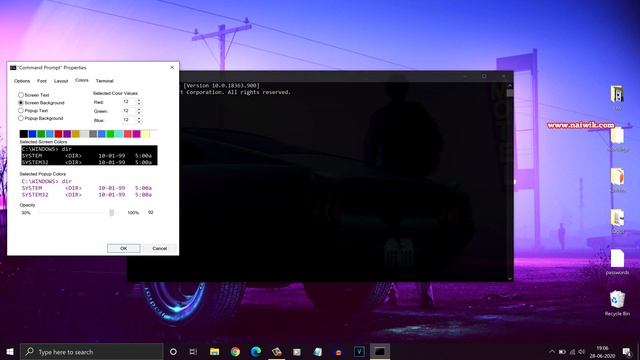The height and width of the screenshot is (360, 640).
Task: Decrease the Red value with down arrow
Action: click(139, 104)
